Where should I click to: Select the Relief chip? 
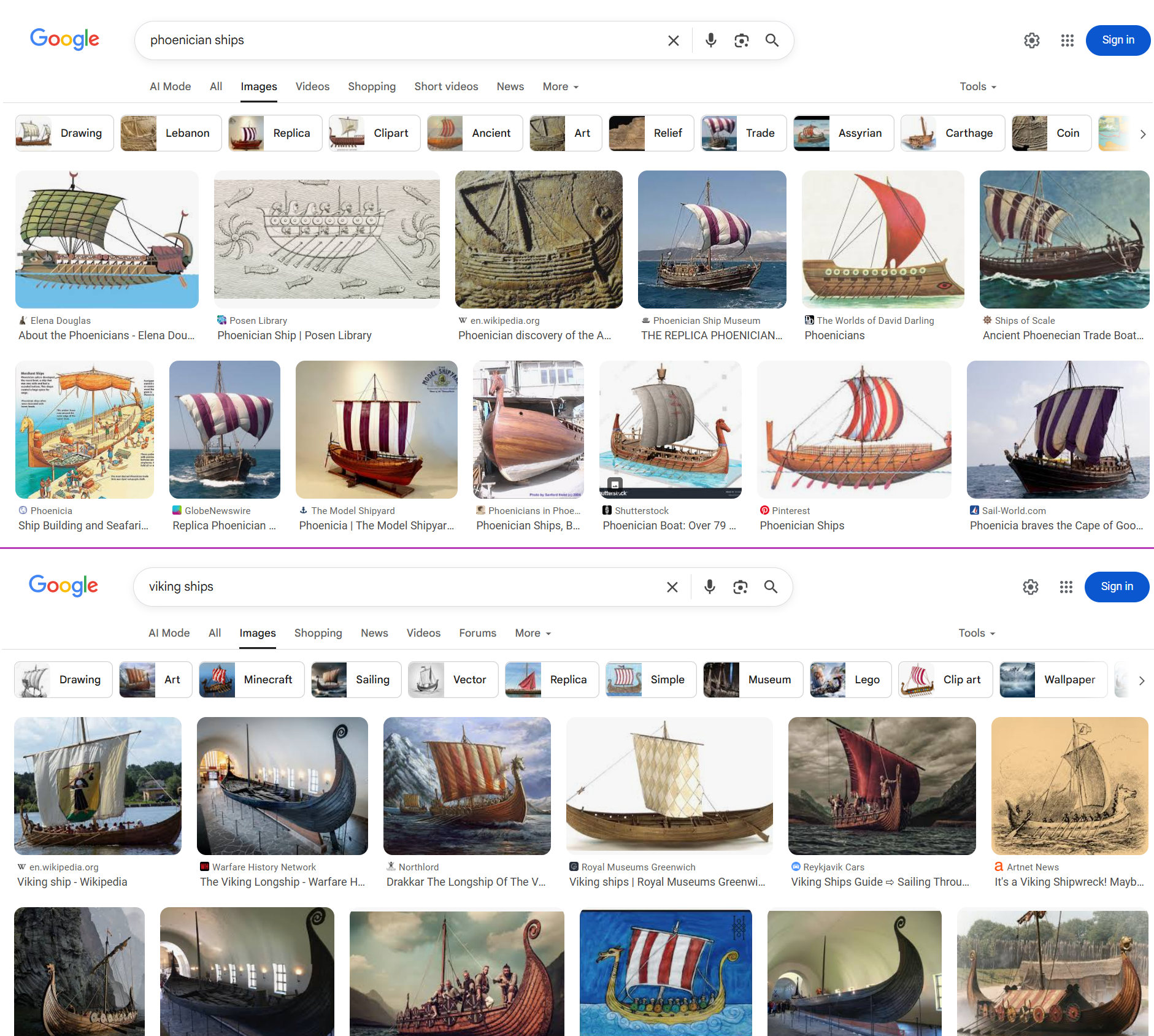click(651, 133)
